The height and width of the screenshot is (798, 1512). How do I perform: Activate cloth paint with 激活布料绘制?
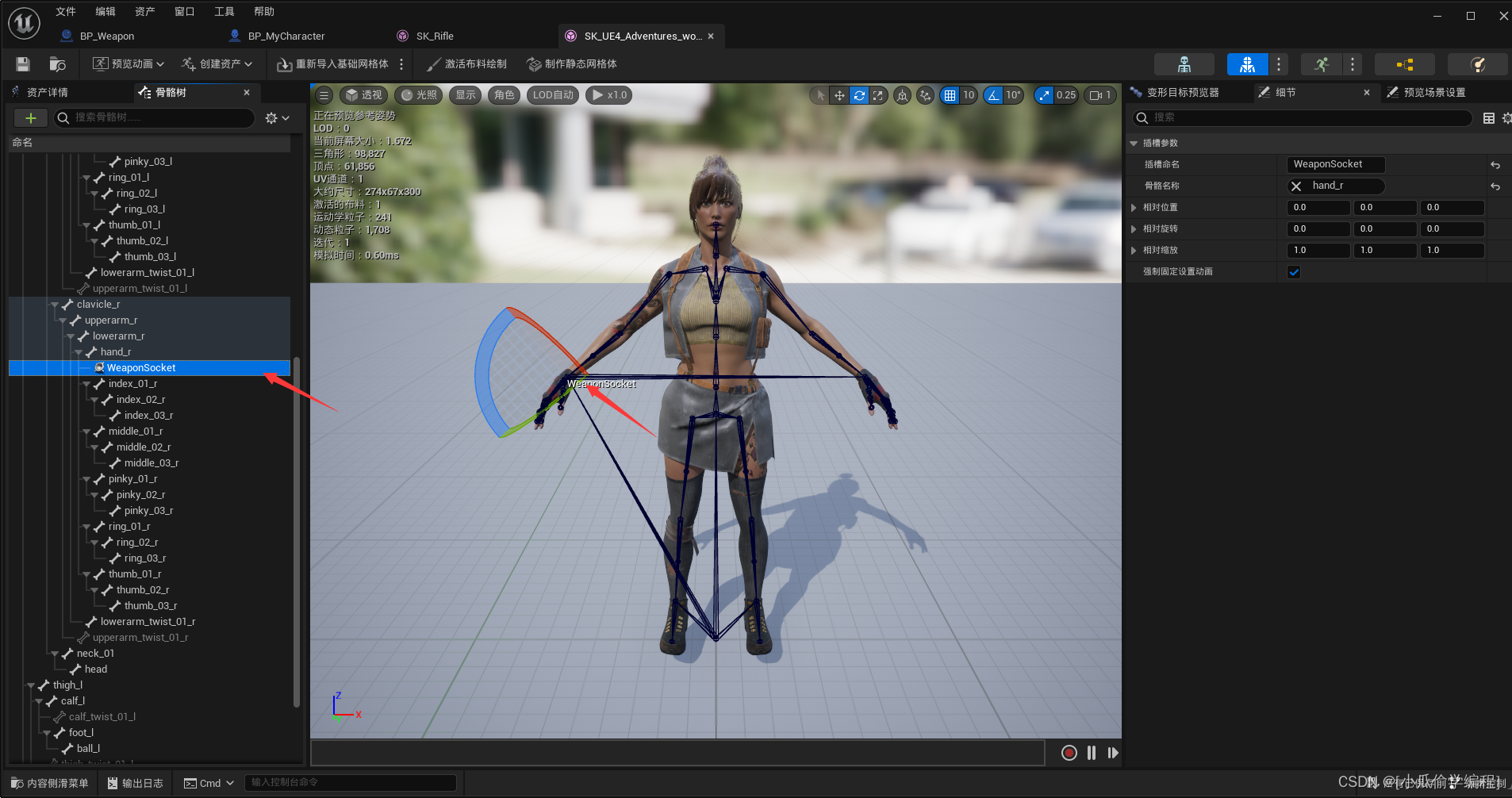coord(467,64)
